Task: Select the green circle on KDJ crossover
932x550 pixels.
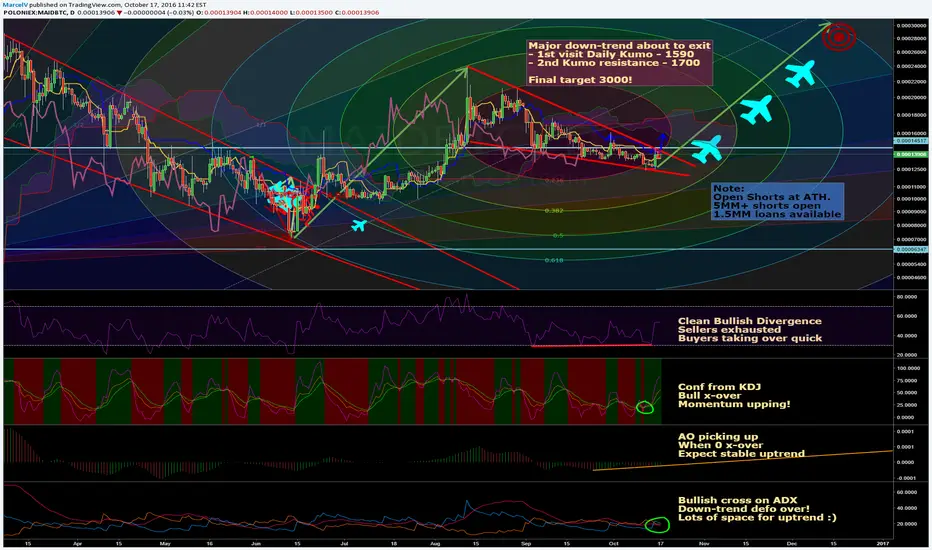Action: (645, 408)
